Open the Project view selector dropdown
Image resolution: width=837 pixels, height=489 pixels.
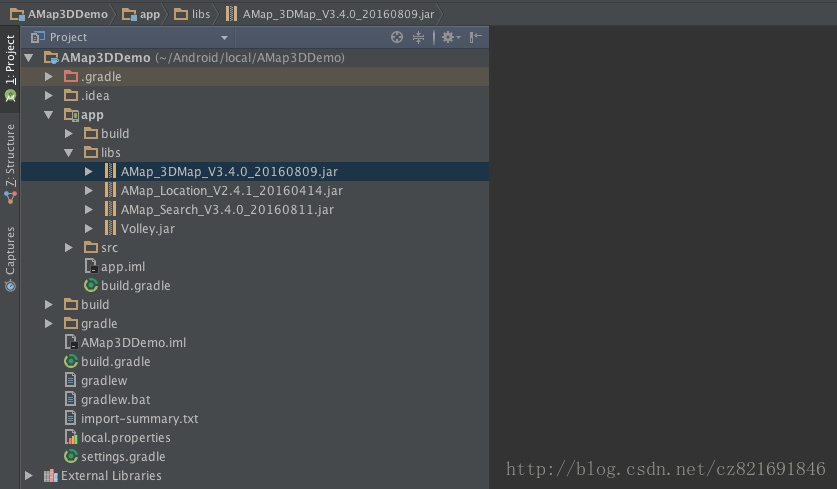(224, 38)
